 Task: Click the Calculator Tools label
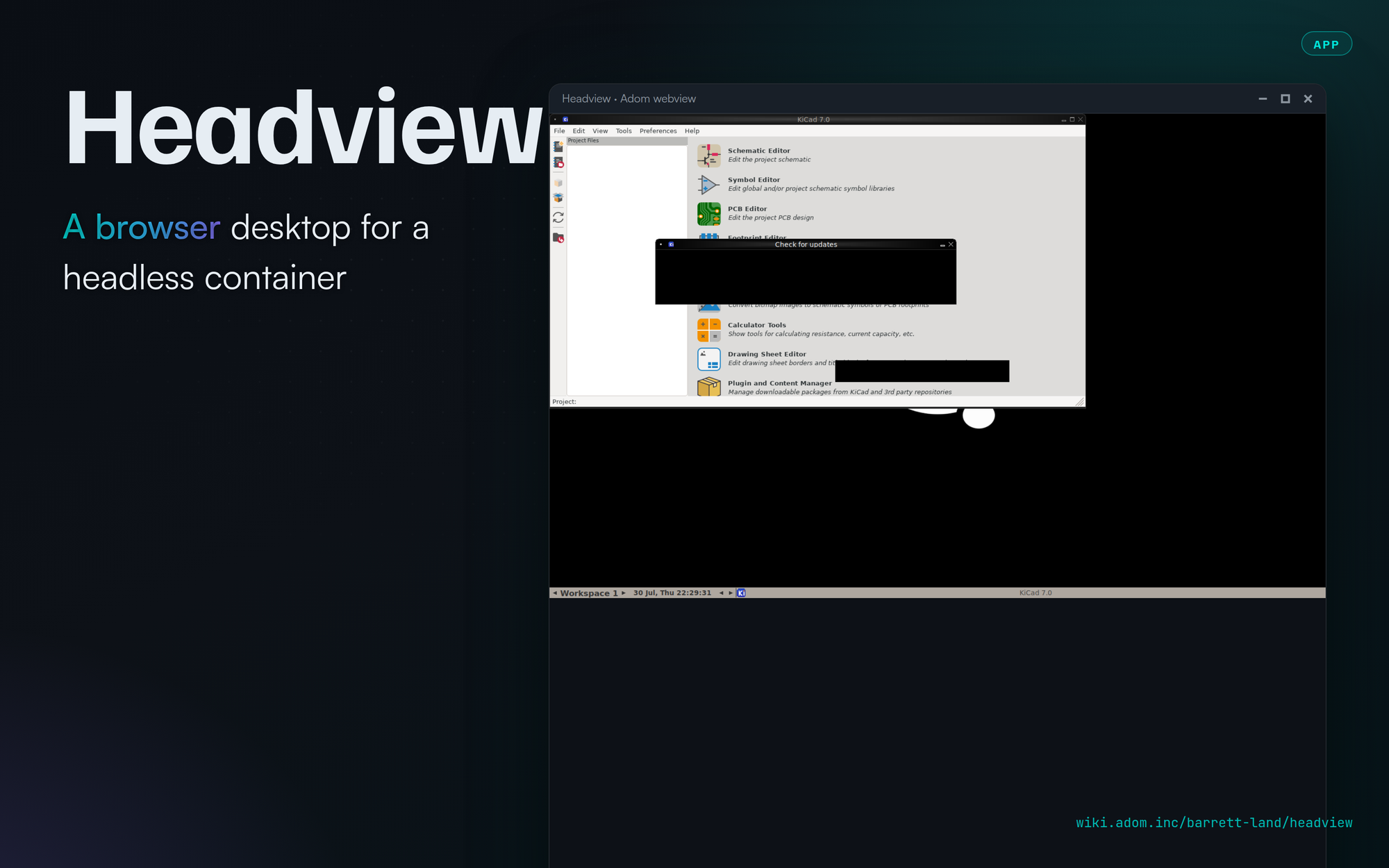point(757,325)
